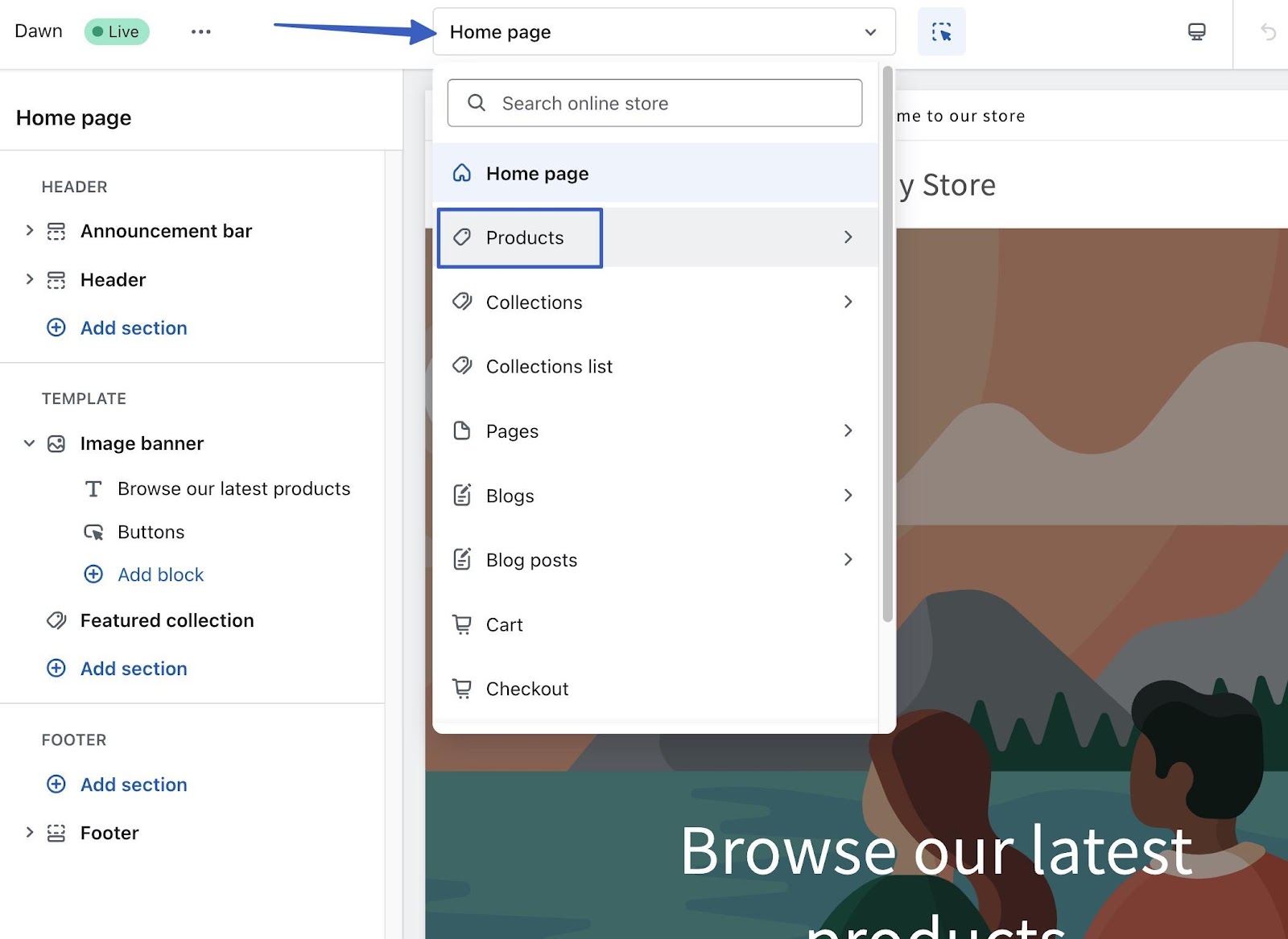Select Products from the template menu

click(525, 238)
